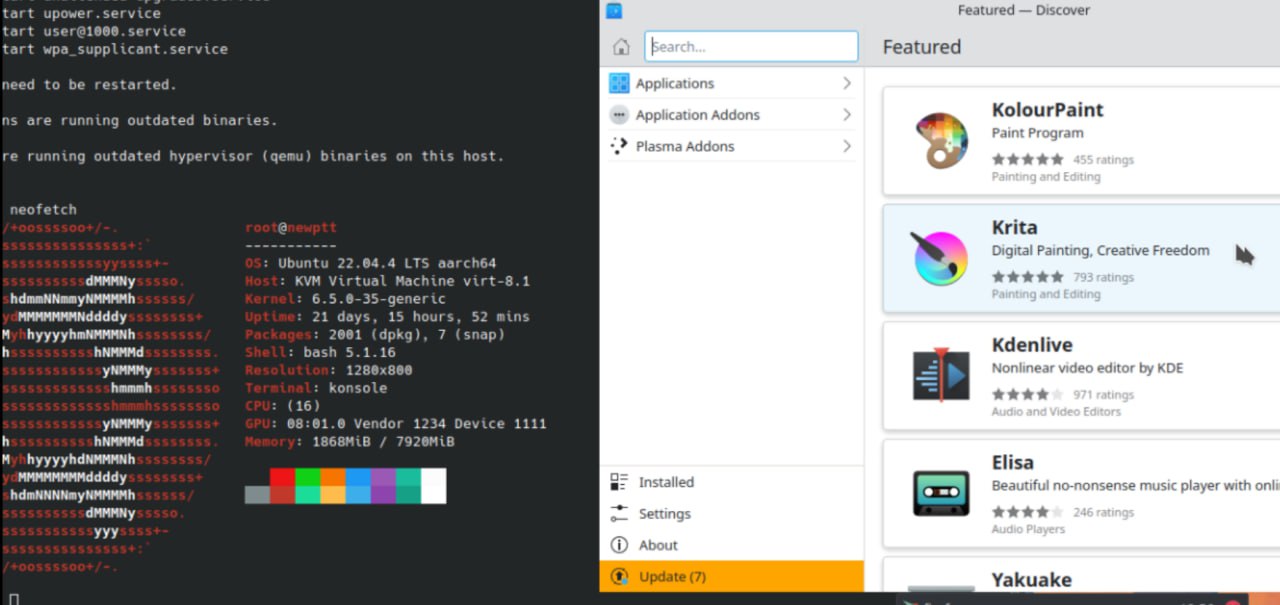Click the Discover window title bar icon

click(614, 11)
